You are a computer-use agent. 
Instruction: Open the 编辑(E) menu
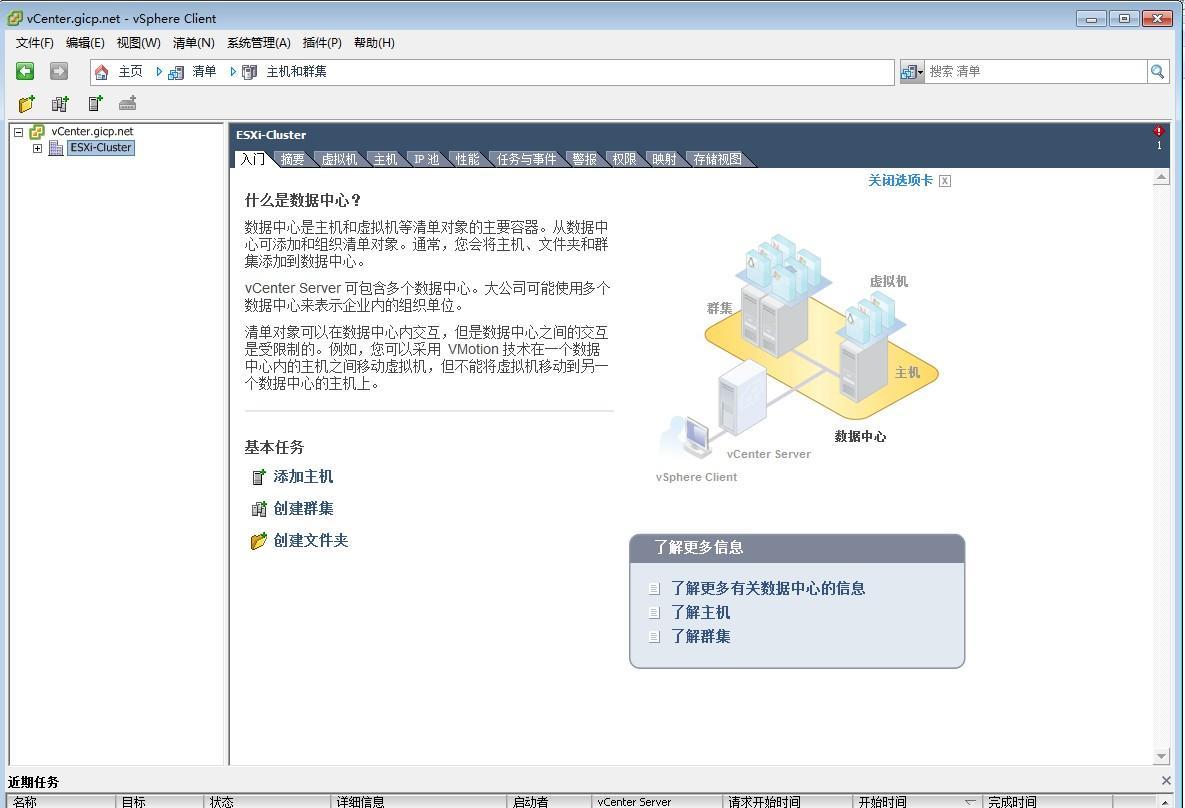click(85, 43)
